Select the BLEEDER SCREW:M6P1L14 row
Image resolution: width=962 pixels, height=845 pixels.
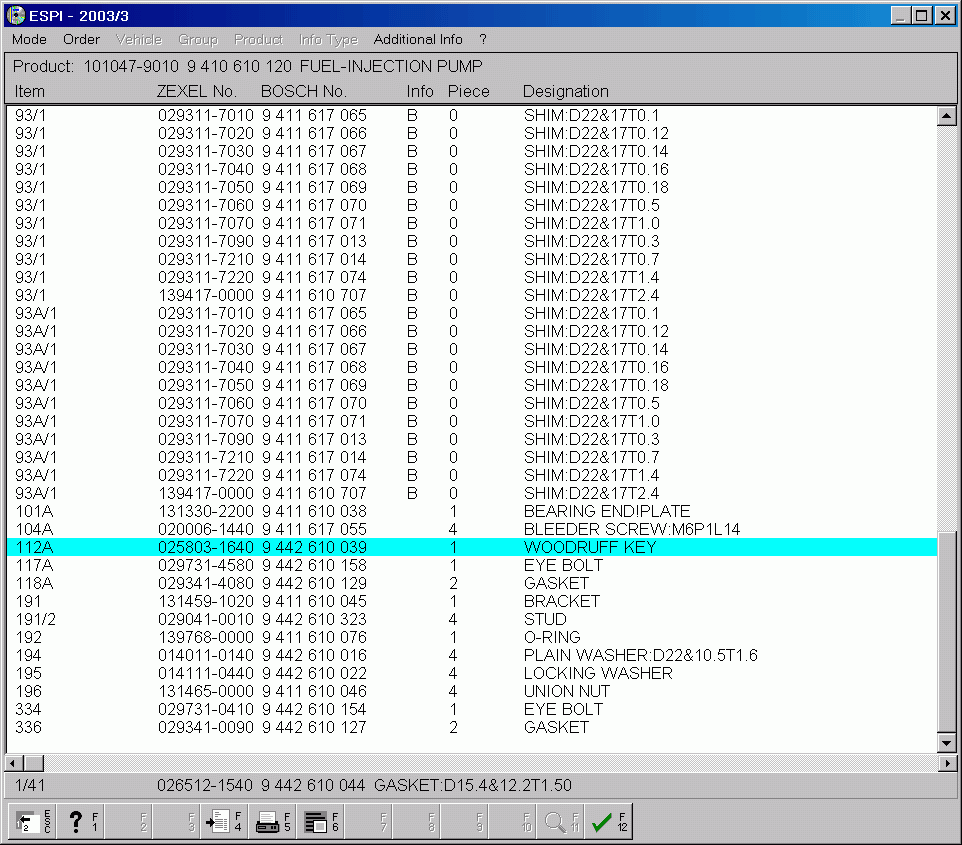tap(471, 529)
